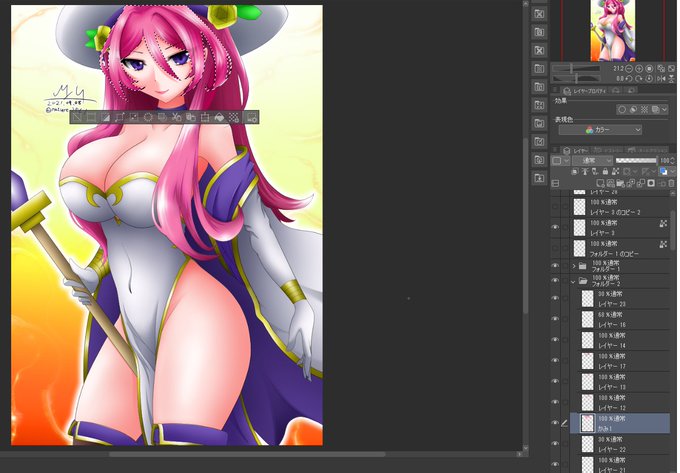
Task: Click Navigator zoom in (plus) icon
Action: [x=639, y=69]
